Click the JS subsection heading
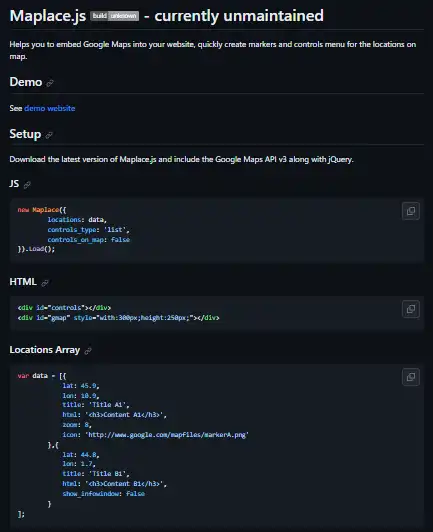433x532 pixels. point(14,184)
